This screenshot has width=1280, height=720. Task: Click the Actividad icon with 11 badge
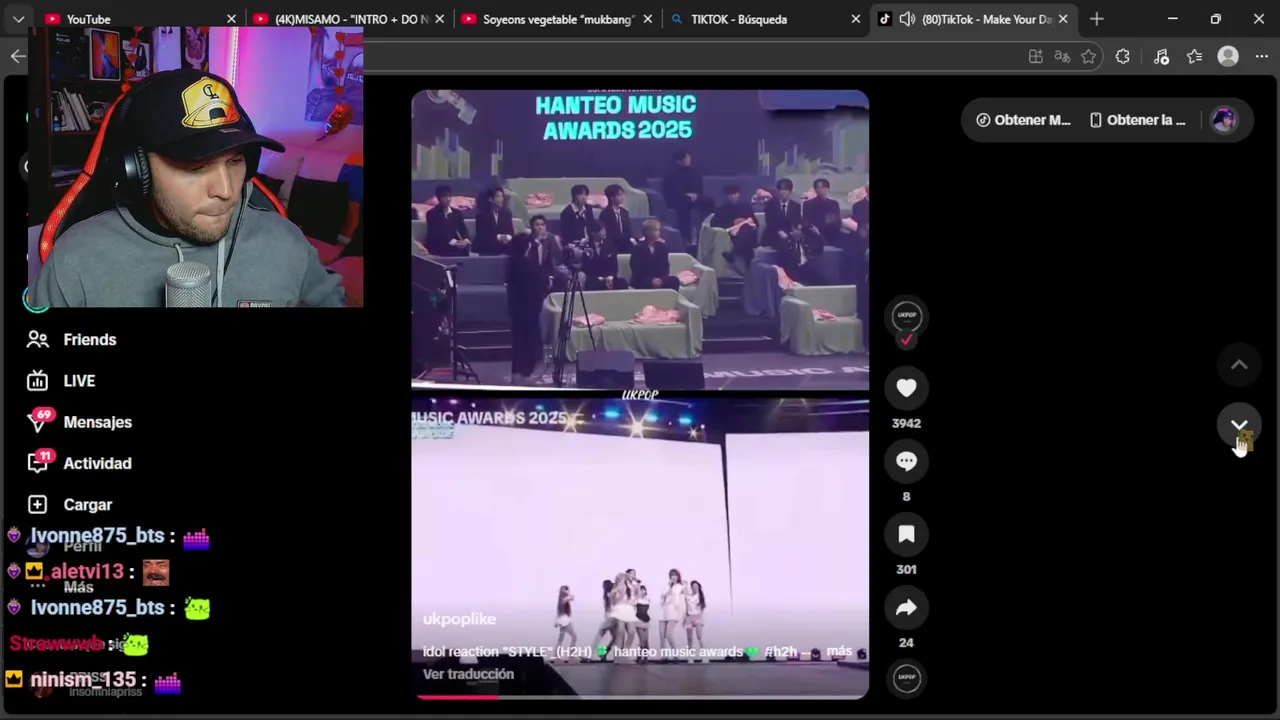(38, 462)
